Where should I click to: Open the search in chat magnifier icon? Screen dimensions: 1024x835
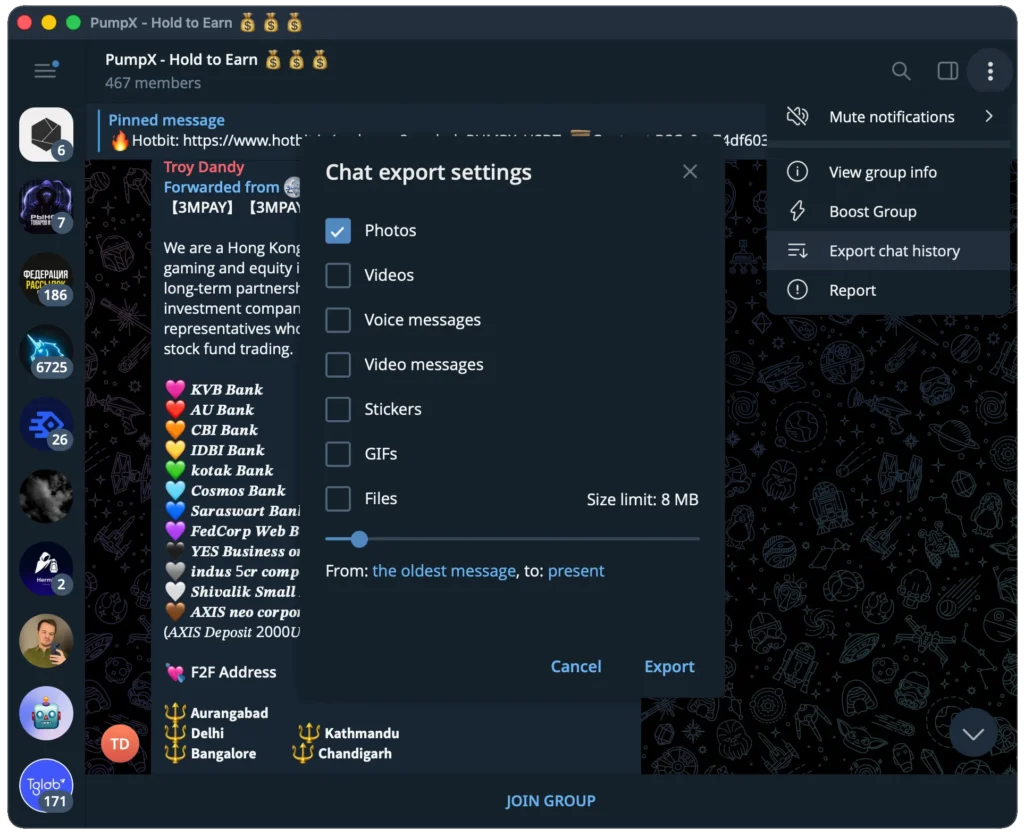(901, 71)
